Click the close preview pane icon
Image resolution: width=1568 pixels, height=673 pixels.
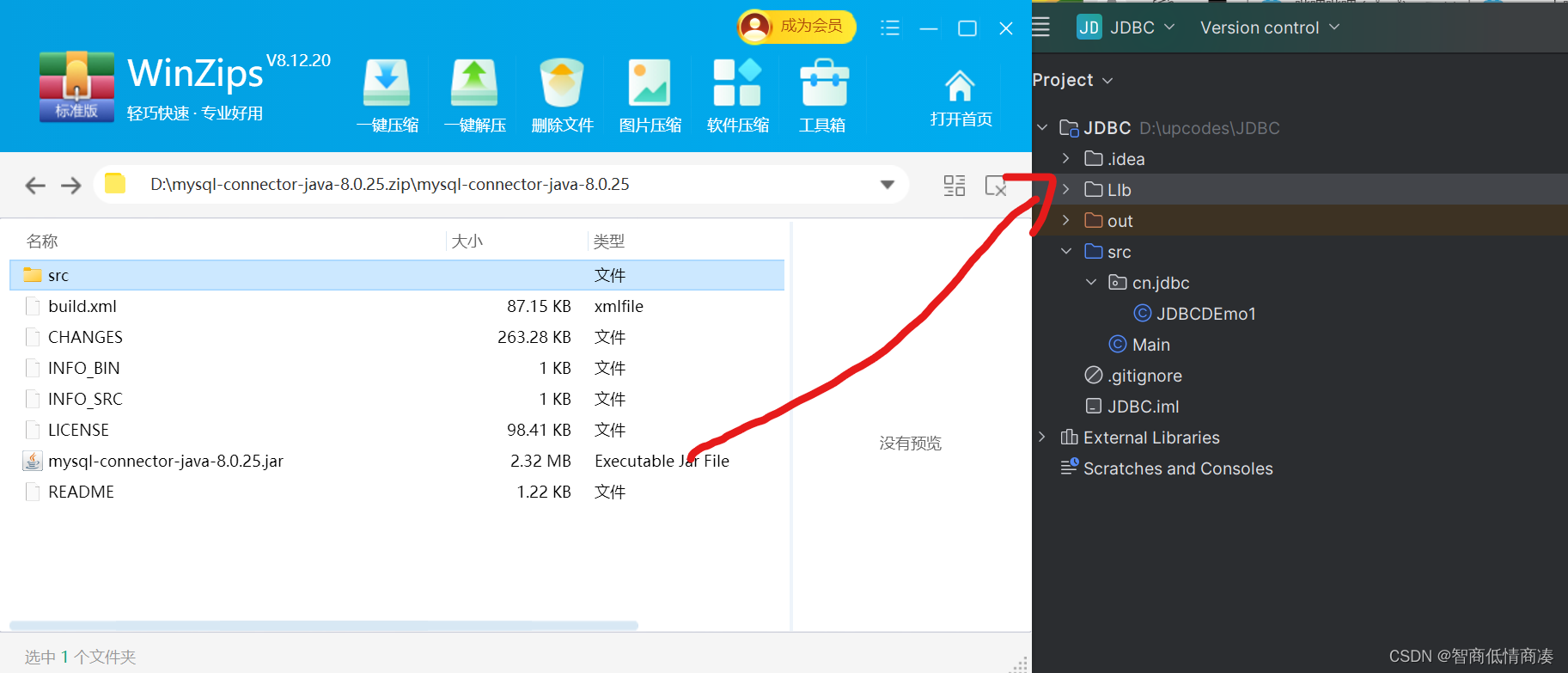click(x=996, y=185)
